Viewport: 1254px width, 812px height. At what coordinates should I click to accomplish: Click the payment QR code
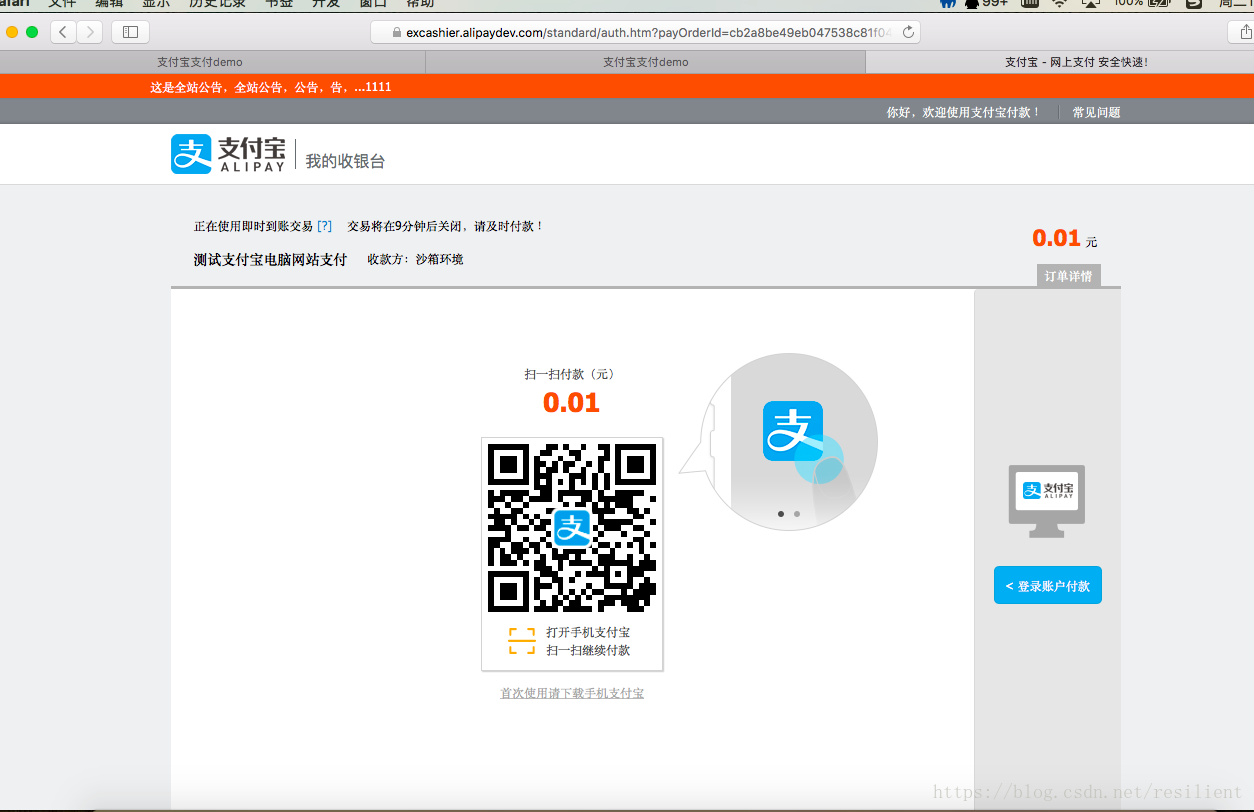click(572, 527)
